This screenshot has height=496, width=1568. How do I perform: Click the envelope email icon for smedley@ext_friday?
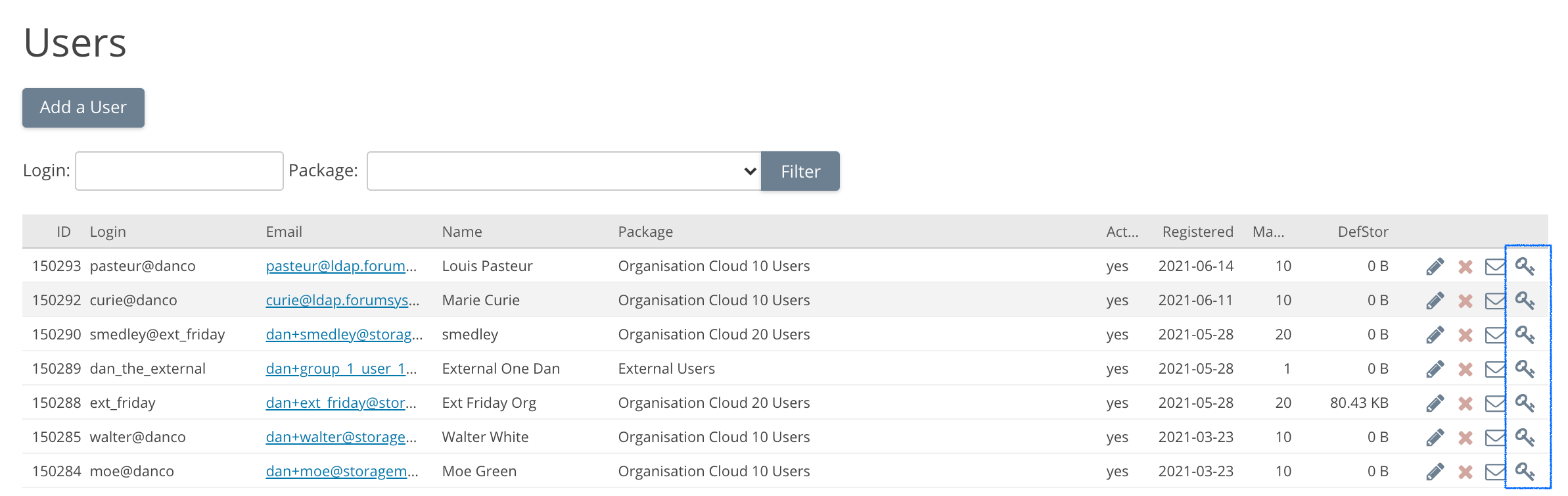pyautogui.click(x=1495, y=335)
